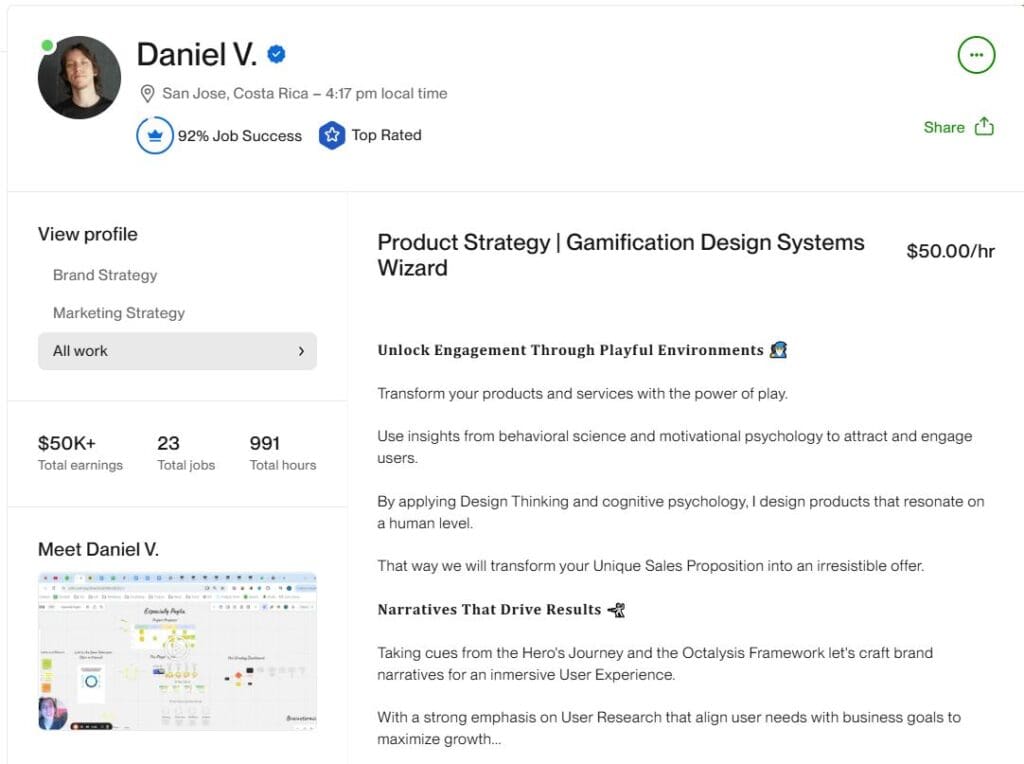Click the blue verified badge icon
Viewport: 1024px width, 764px height.
click(x=277, y=55)
